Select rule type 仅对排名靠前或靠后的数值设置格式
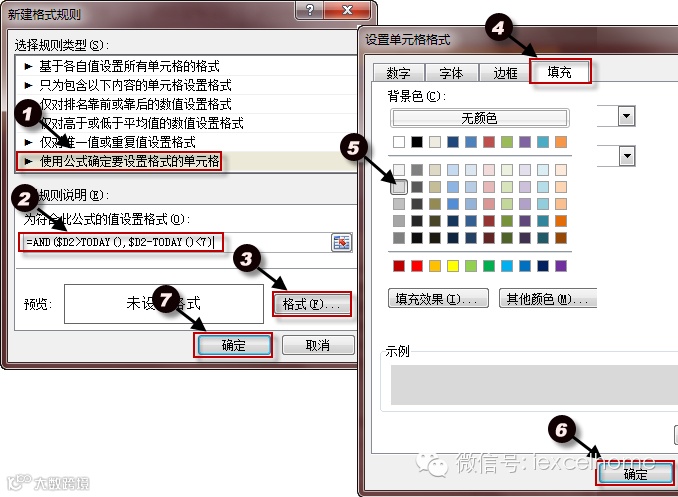The width and height of the screenshot is (678, 497). tap(186, 104)
